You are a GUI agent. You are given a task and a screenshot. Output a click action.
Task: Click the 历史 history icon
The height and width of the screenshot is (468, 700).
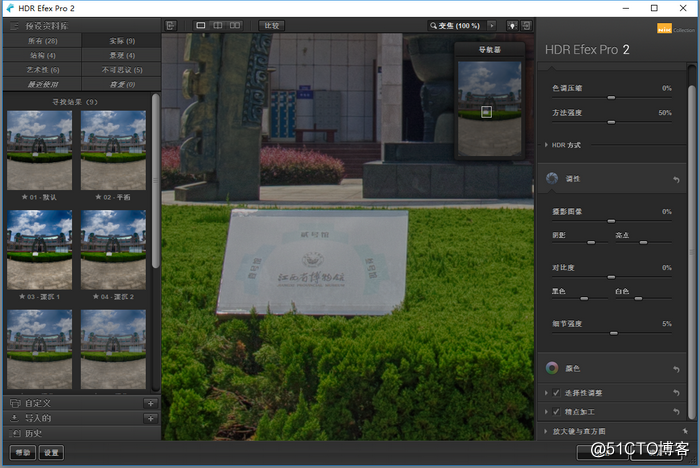tap(16, 433)
